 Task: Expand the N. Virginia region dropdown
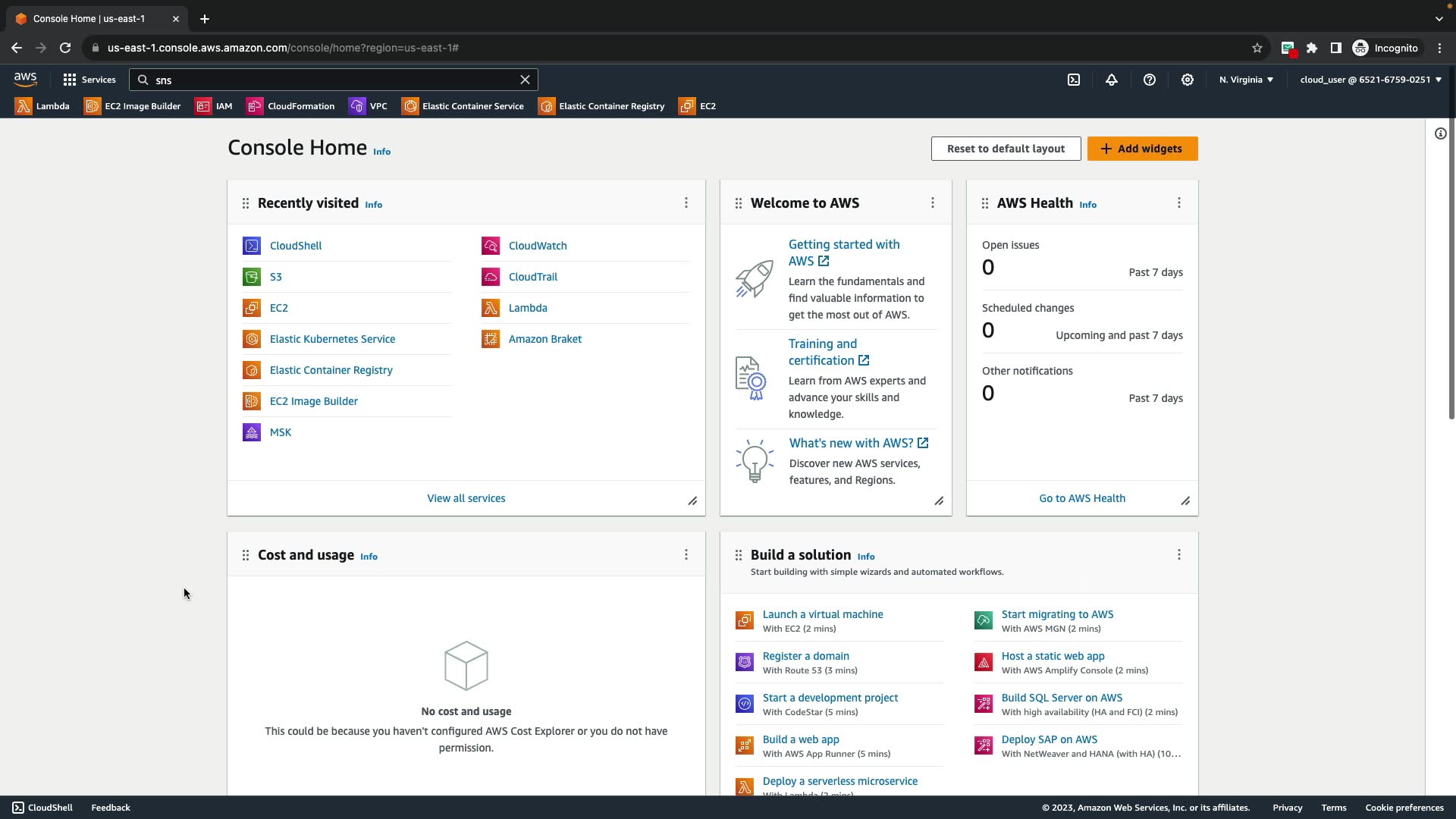point(1246,80)
